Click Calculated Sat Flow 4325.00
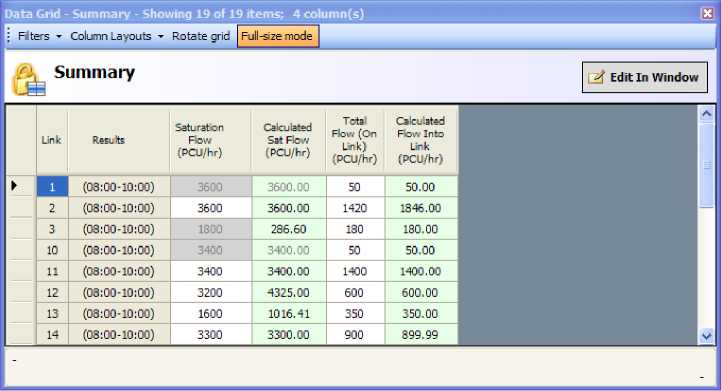Image resolution: width=721 pixels, height=391 pixels. pos(289,293)
